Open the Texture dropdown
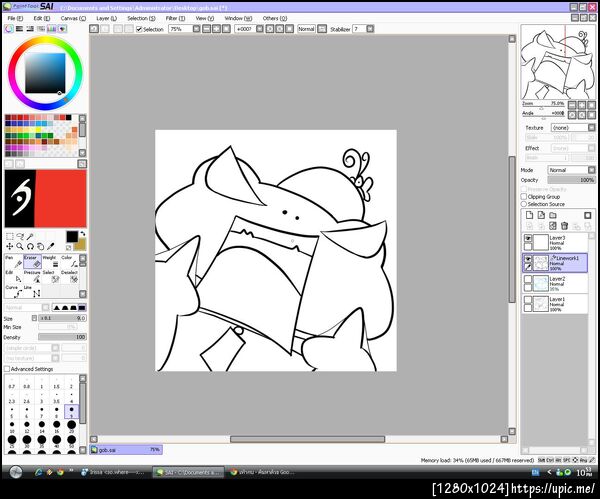This screenshot has height=499, width=600. pyautogui.click(x=592, y=127)
